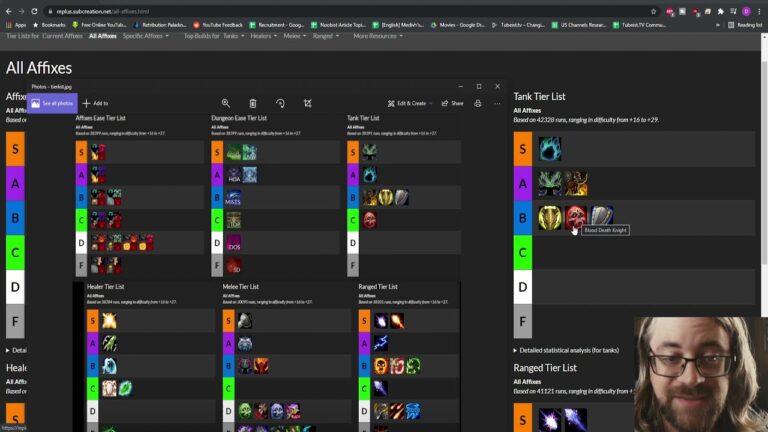Expand the Melee dropdown
768x432 pixels.
(x=295, y=36)
